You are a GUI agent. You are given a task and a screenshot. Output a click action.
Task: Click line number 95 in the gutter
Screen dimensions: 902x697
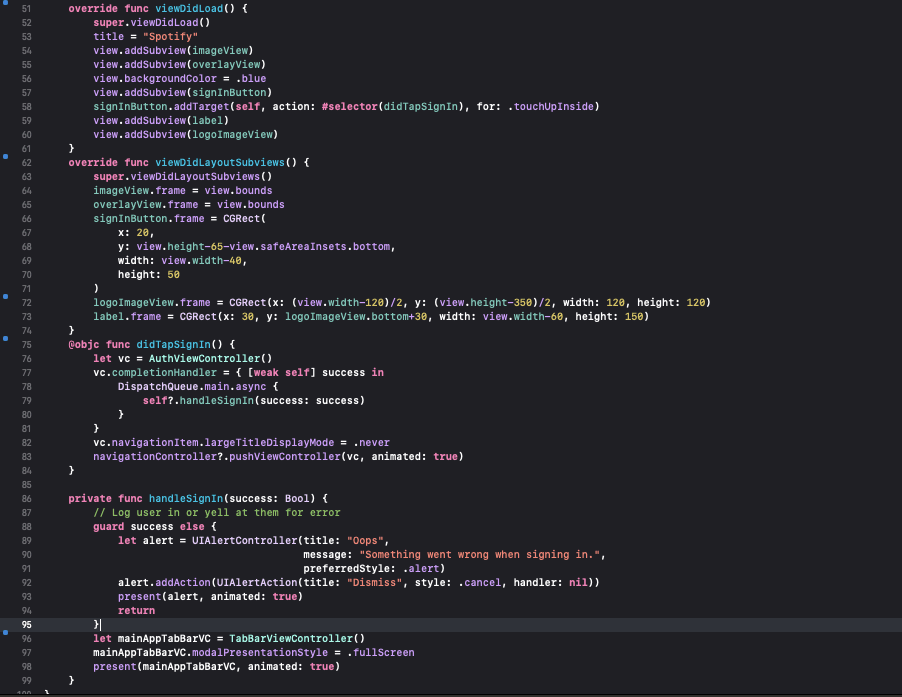pos(26,625)
